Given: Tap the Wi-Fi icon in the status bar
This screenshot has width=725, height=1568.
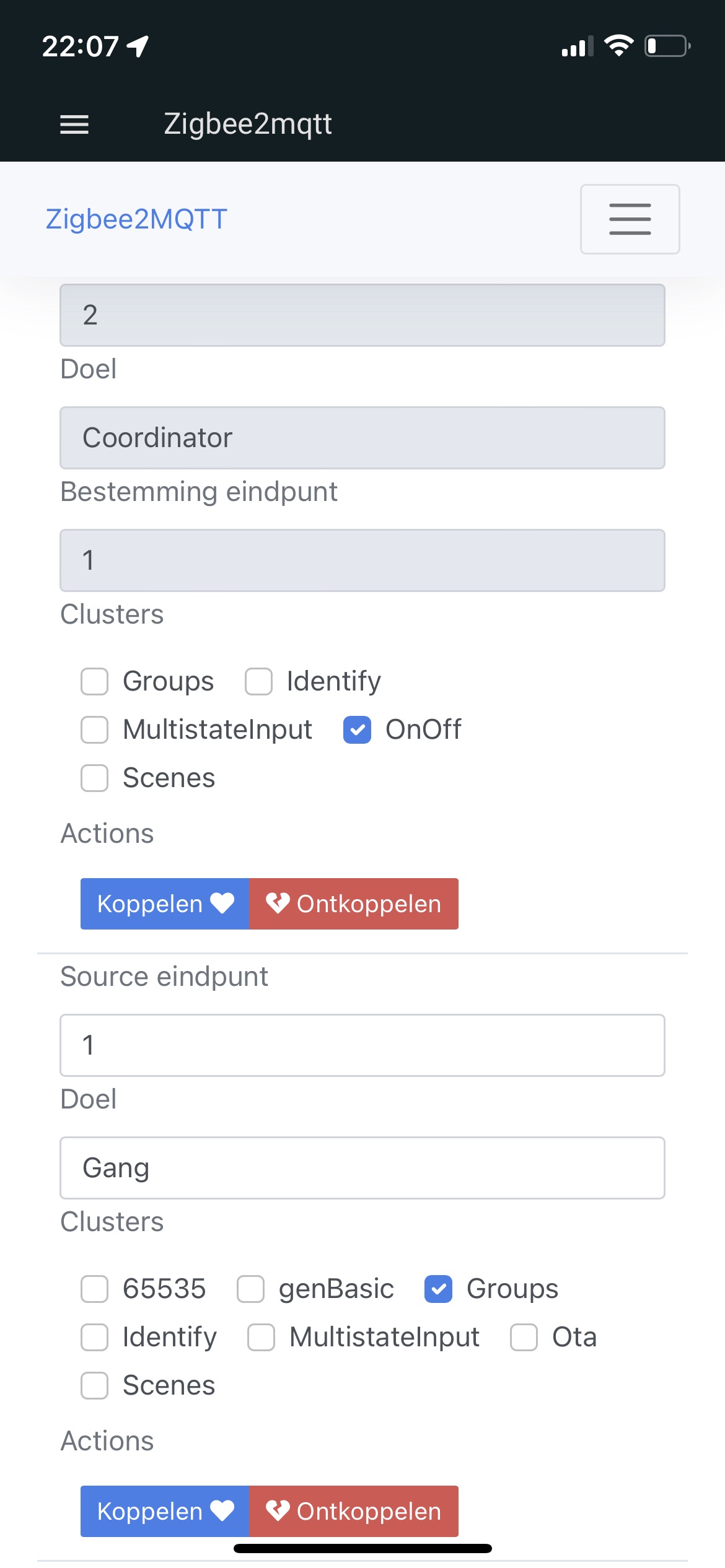Looking at the screenshot, I should pyautogui.click(x=620, y=45).
